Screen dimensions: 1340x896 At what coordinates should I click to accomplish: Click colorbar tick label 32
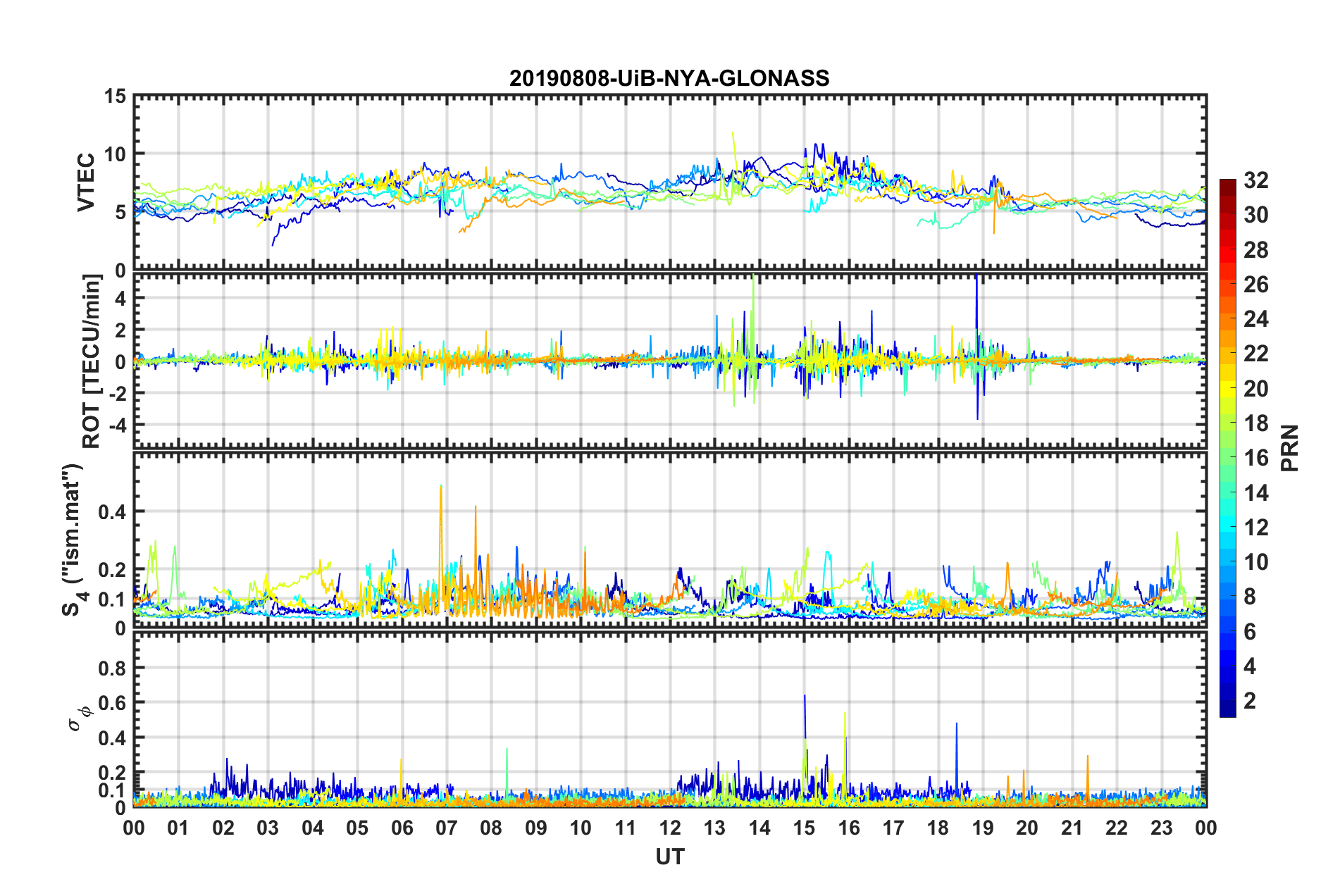tap(1255, 180)
